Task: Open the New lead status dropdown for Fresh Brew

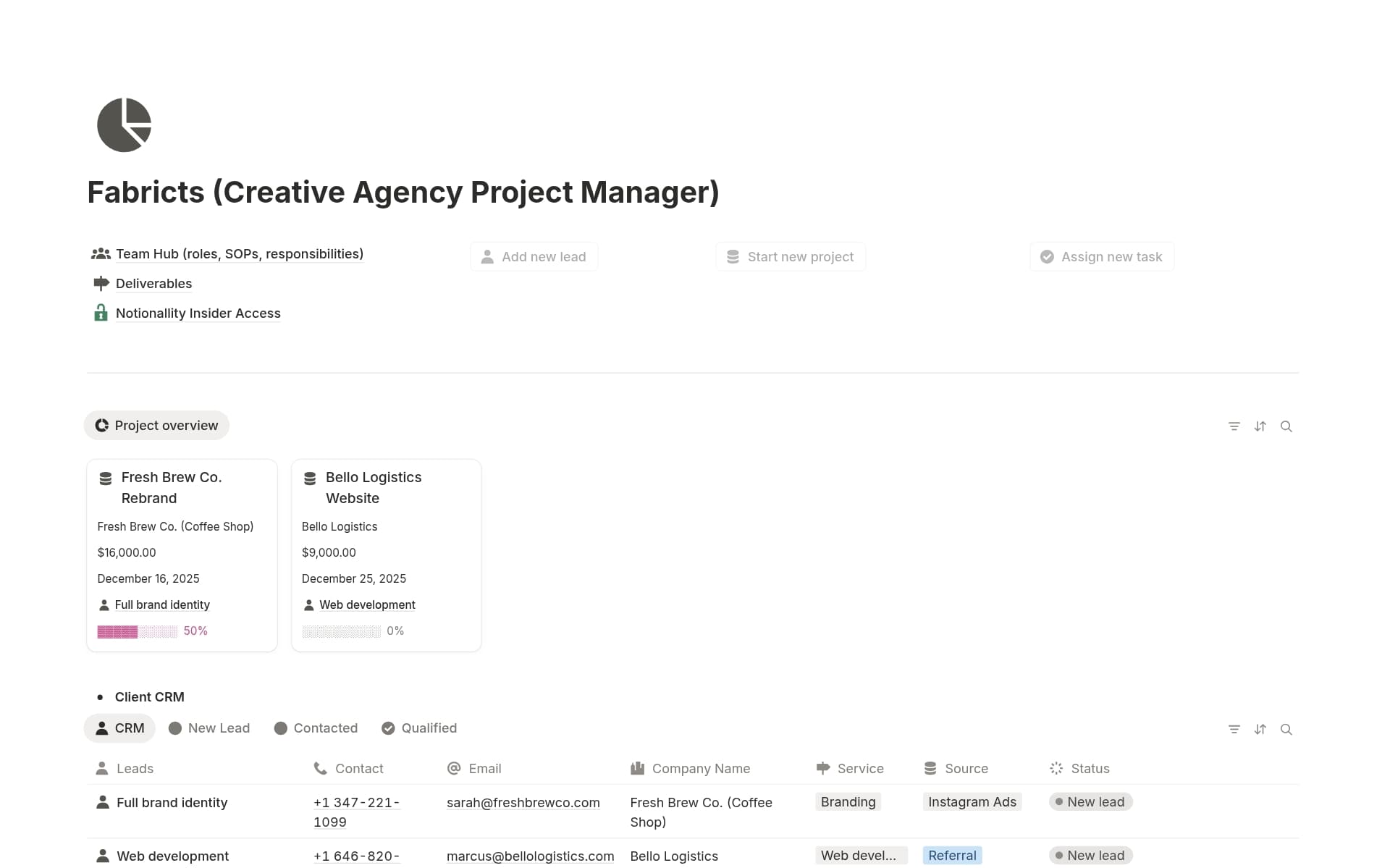Action: click(x=1090, y=801)
